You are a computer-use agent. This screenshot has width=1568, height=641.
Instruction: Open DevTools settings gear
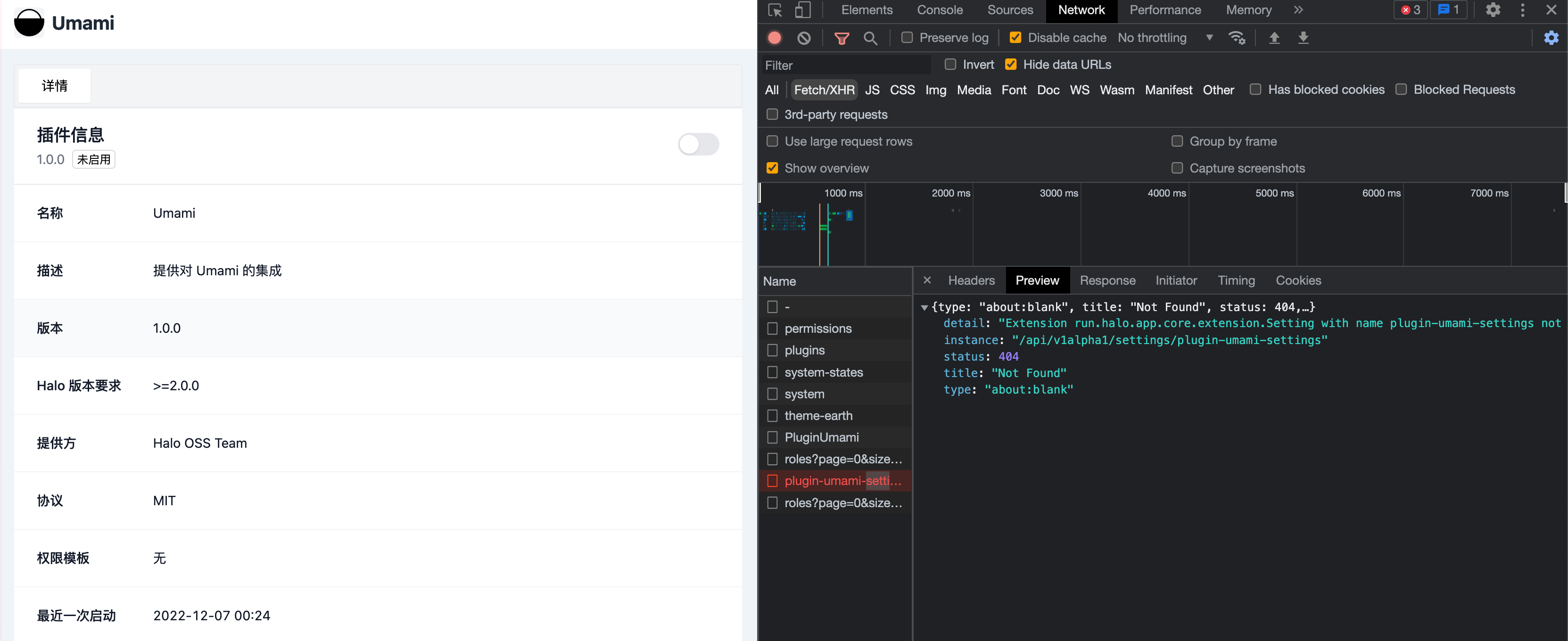tap(1493, 10)
